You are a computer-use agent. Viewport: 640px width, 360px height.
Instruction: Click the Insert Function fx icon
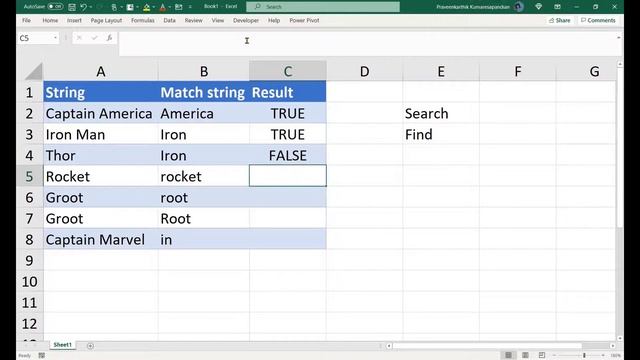point(109,38)
